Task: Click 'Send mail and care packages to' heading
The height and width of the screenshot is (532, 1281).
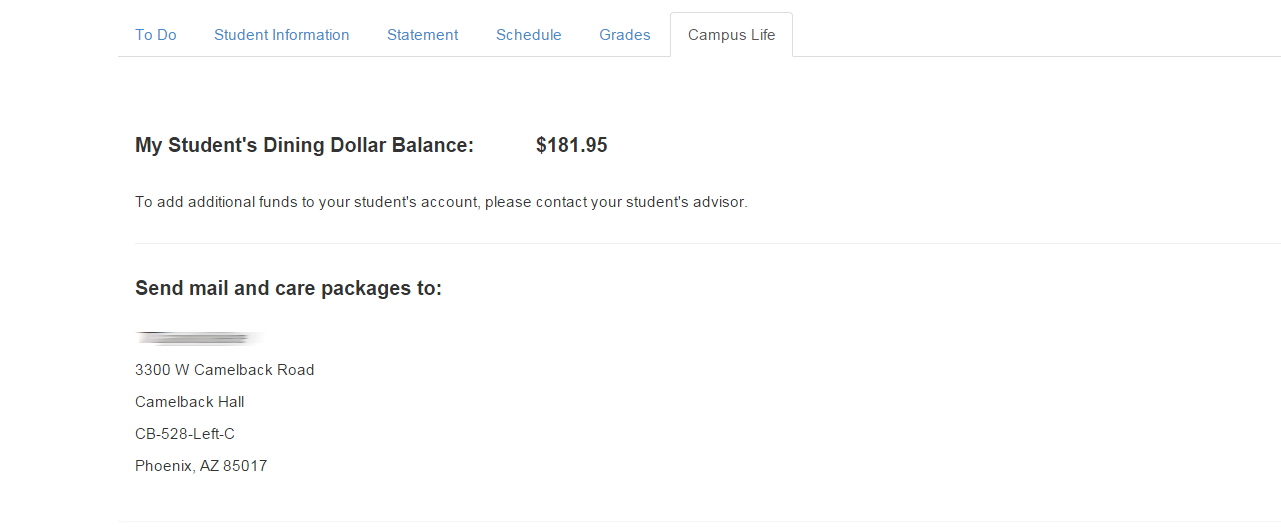Action: coord(288,289)
